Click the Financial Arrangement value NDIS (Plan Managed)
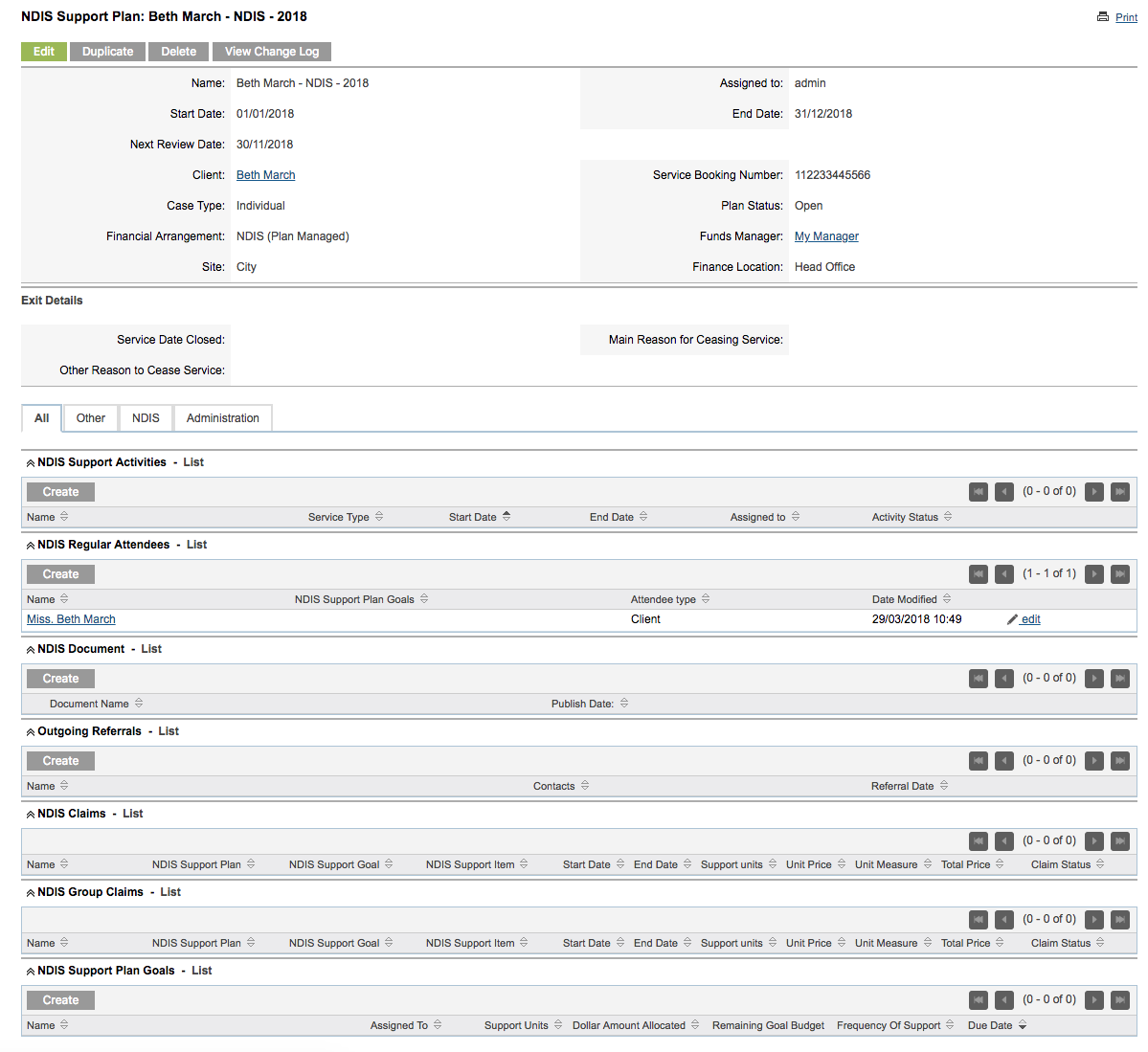The width and height of the screenshot is (1148, 1052). tap(293, 236)
